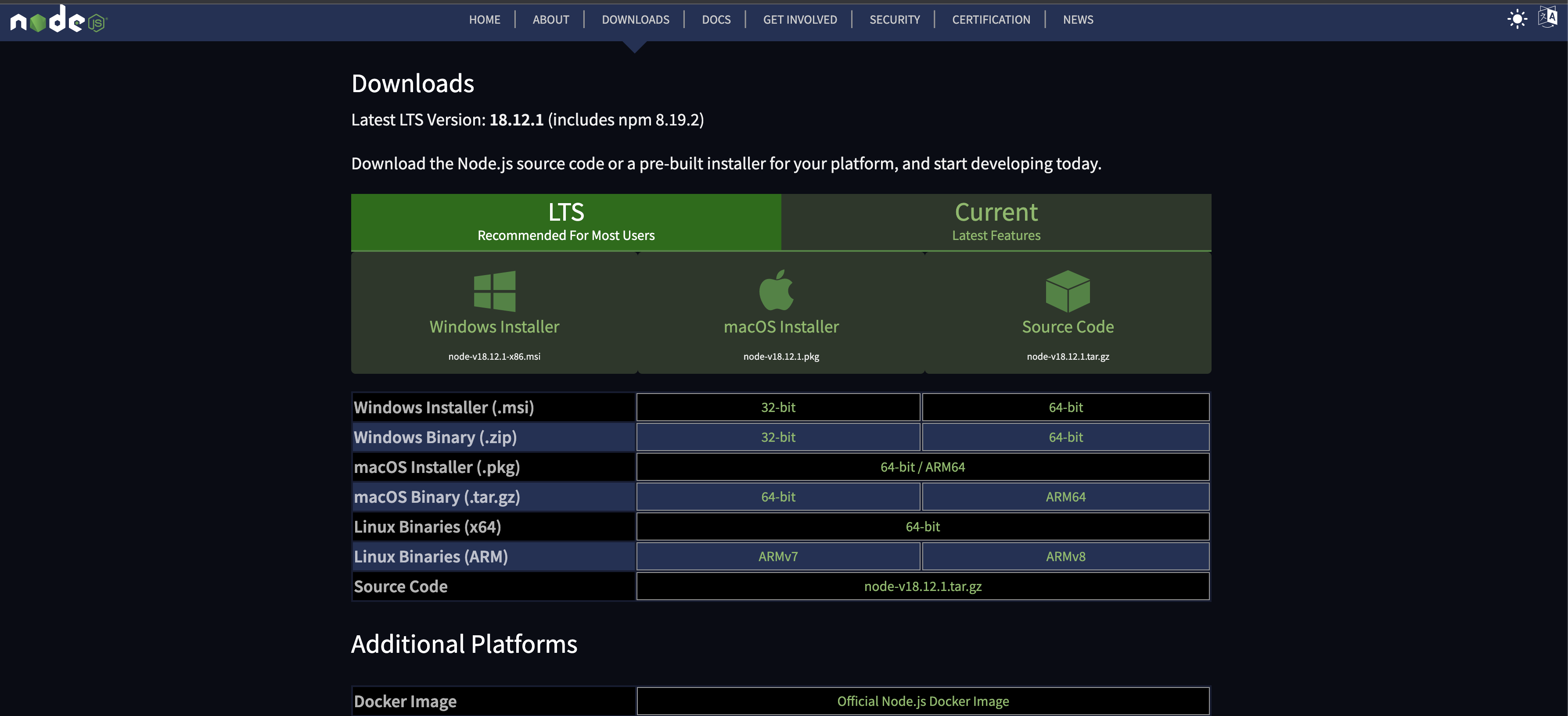Viewport: 1568px width, 716px height.
Task: Download macOS Installer 64-bit / ARM64
Action: click(x=923, y=467)
